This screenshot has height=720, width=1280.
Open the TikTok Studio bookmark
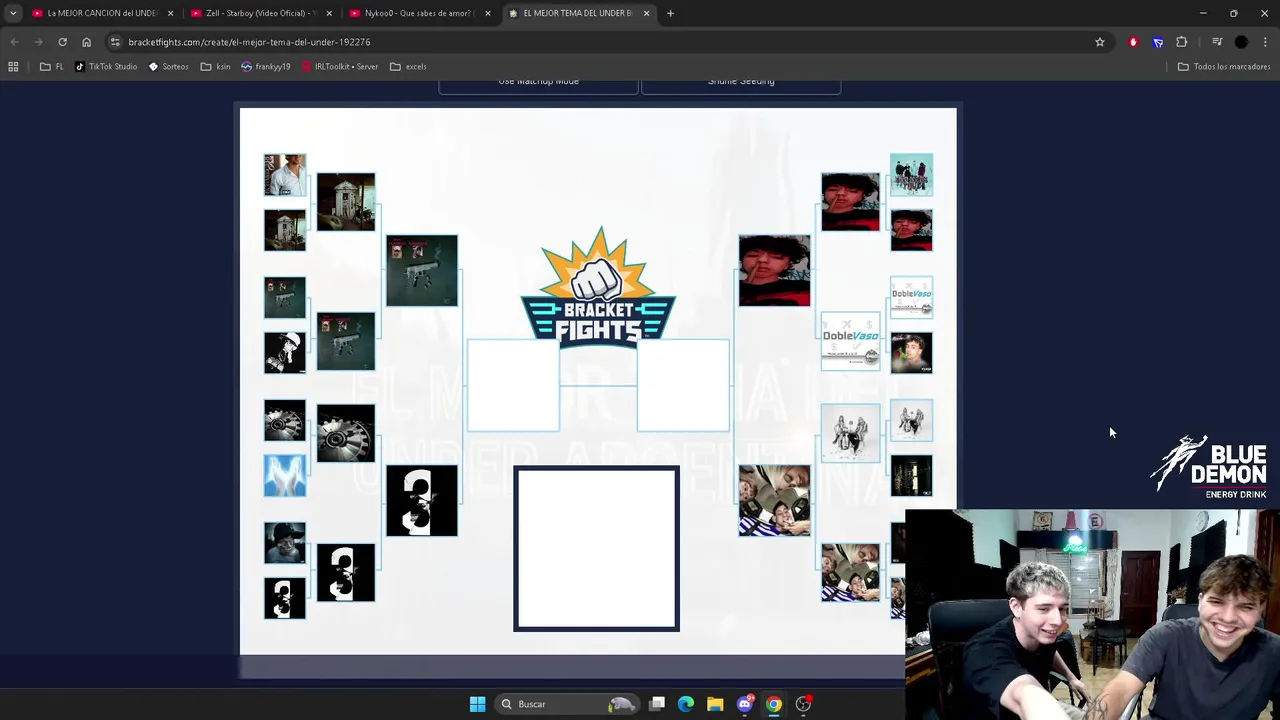[x=106, y=67]
